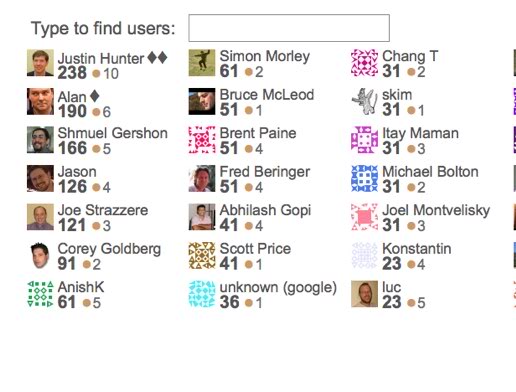Click Abhilash Gopi's avatar photo
The width and height of the screenshot is (516, 392).
tap(202, 217)
